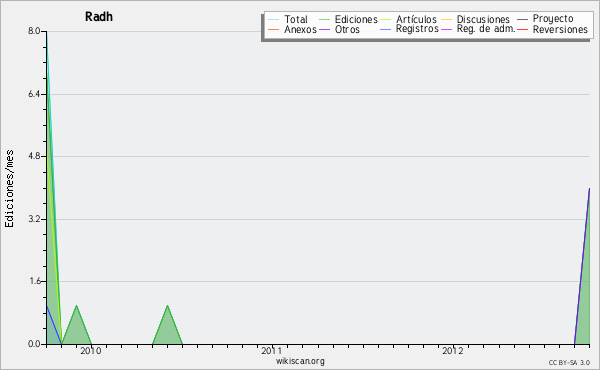
Task: Click the 8.0 y-axis value
Action: [34, 31]
